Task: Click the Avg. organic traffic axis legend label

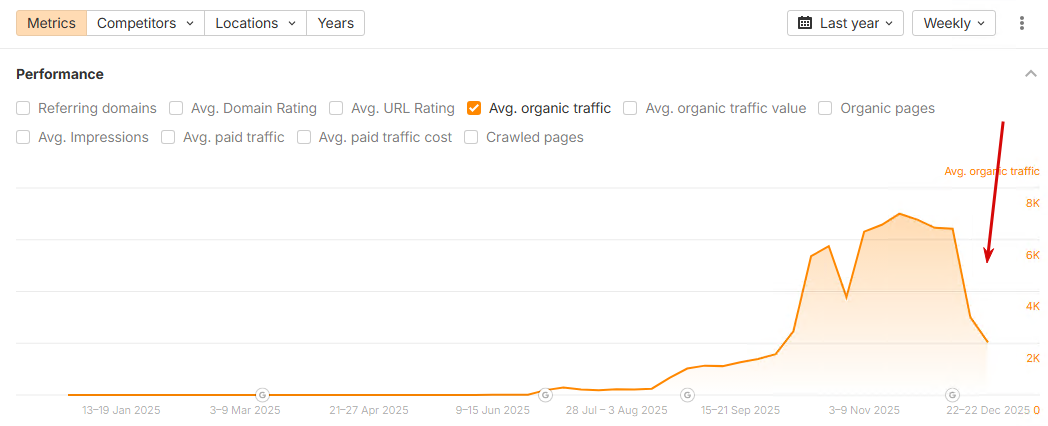Action: click(x=991, y=172)
